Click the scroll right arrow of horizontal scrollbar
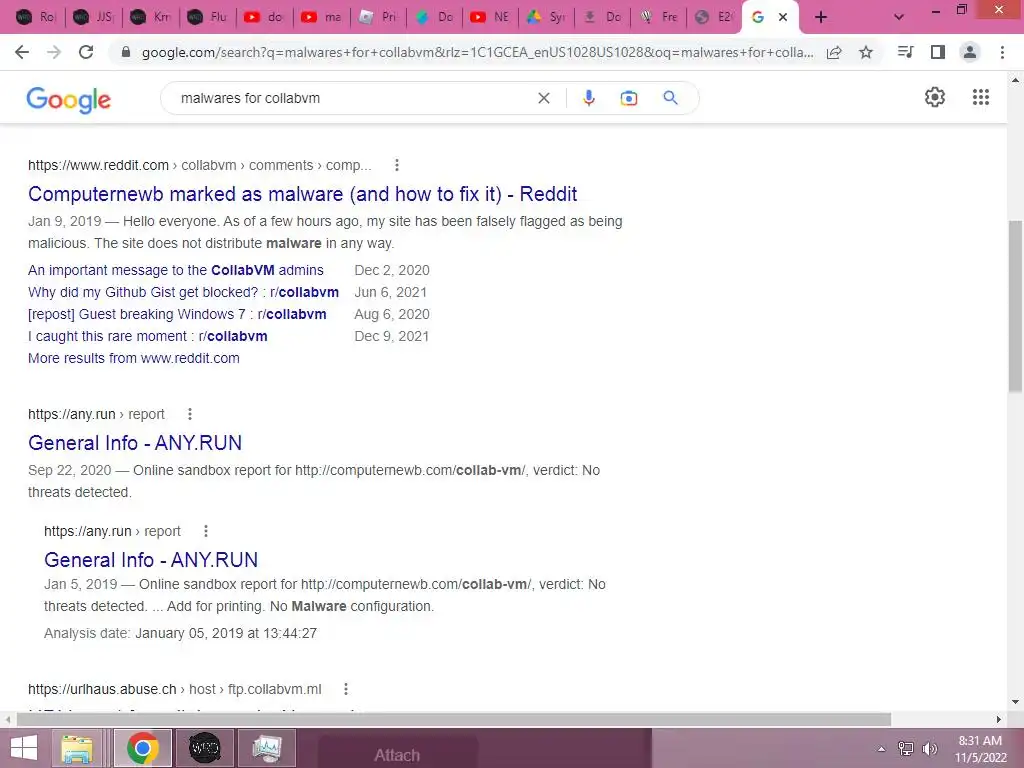The height and width of the screenshot is (768, 1024). pyautogui.click(x=998, y=719)
